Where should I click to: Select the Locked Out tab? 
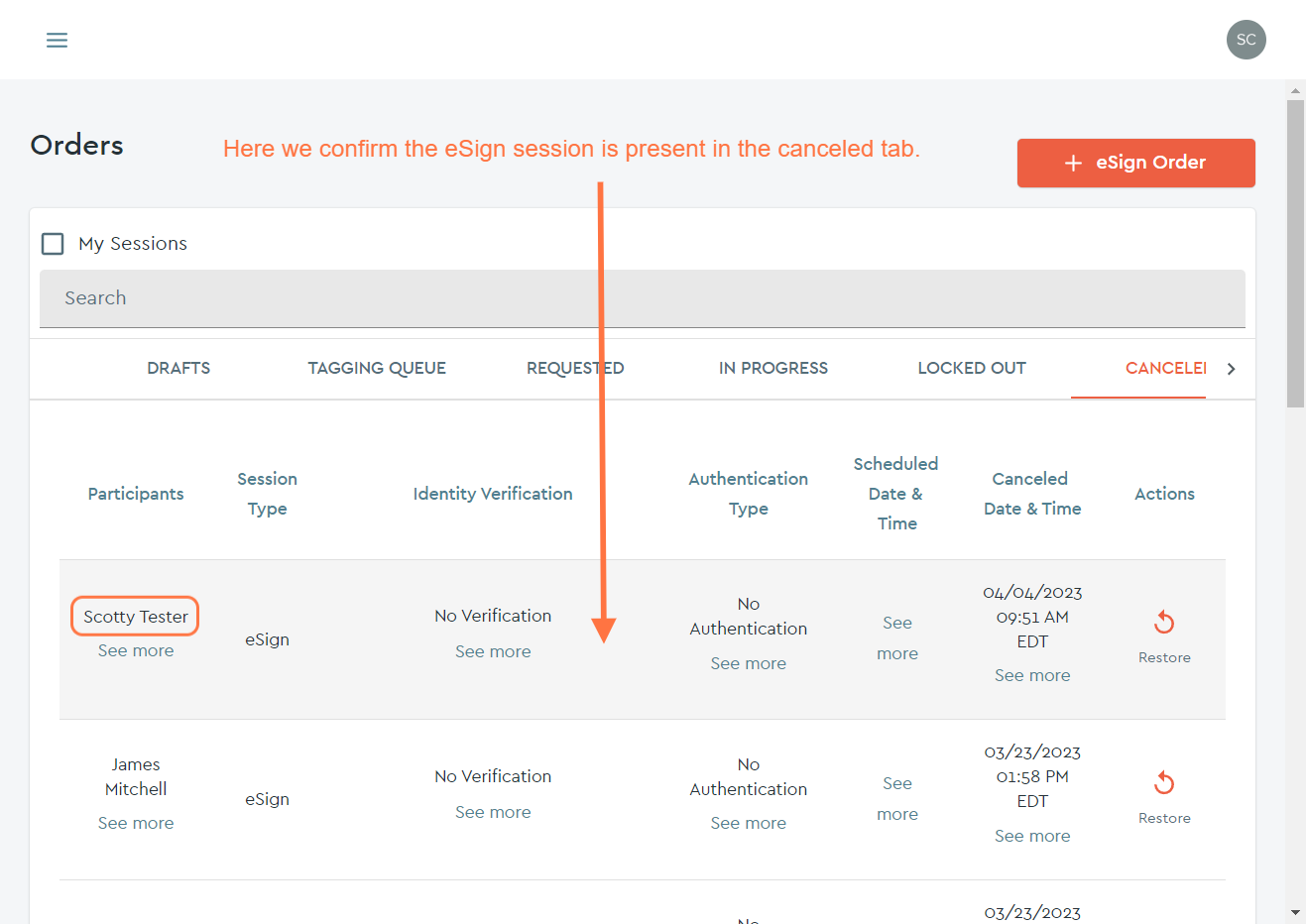click(972, 368)
